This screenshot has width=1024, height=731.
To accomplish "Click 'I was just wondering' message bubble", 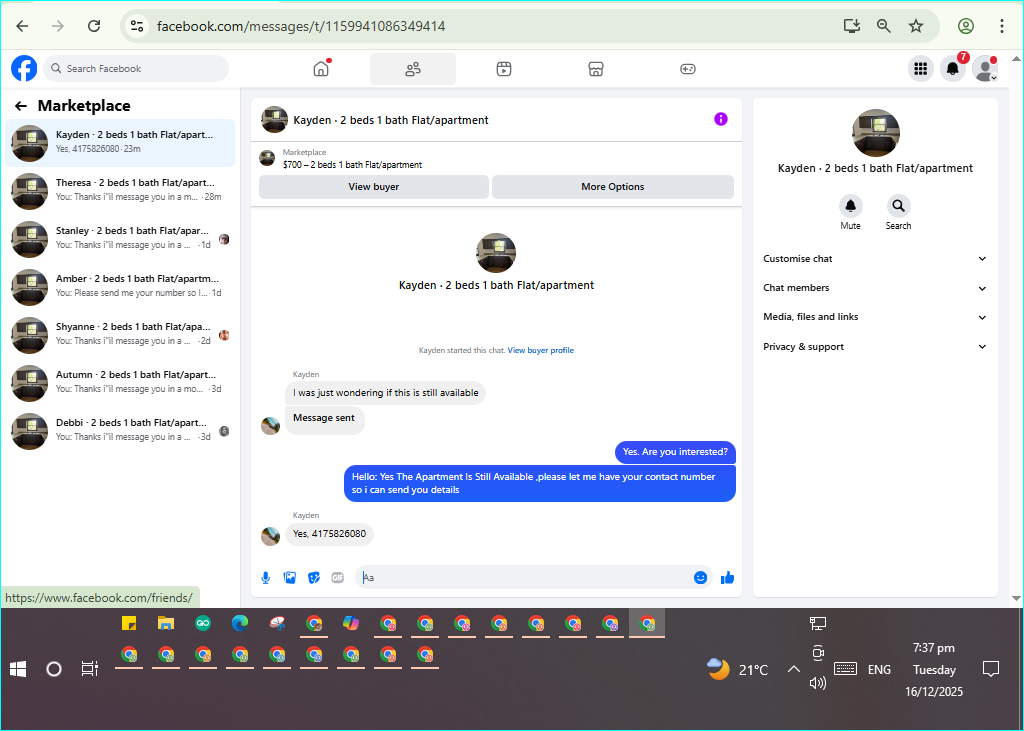I will point(385,393).
